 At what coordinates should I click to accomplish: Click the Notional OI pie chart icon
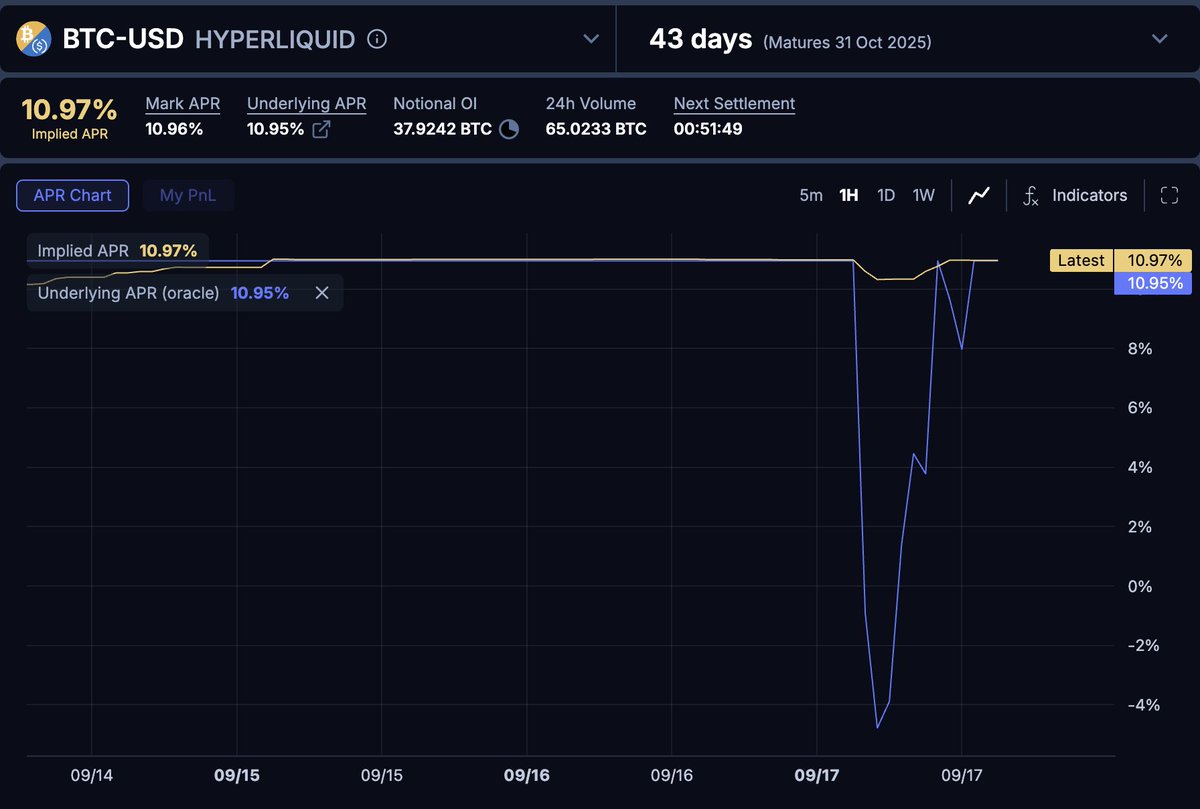point(507,129)
